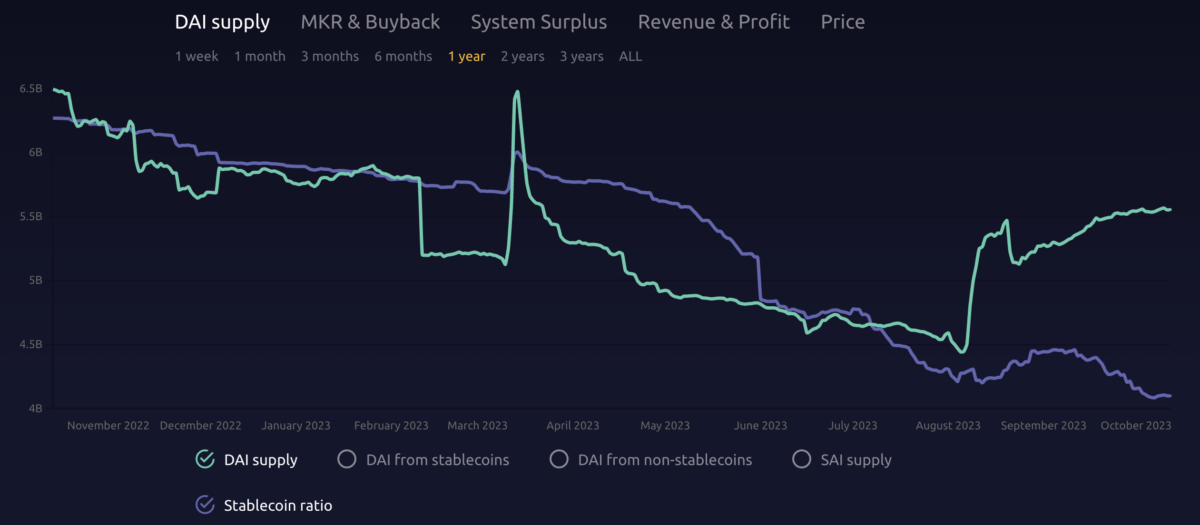Image resolution: width=1200 pixels, height=525 pixels.
Task: Open the Price tab
Action: 842,22
